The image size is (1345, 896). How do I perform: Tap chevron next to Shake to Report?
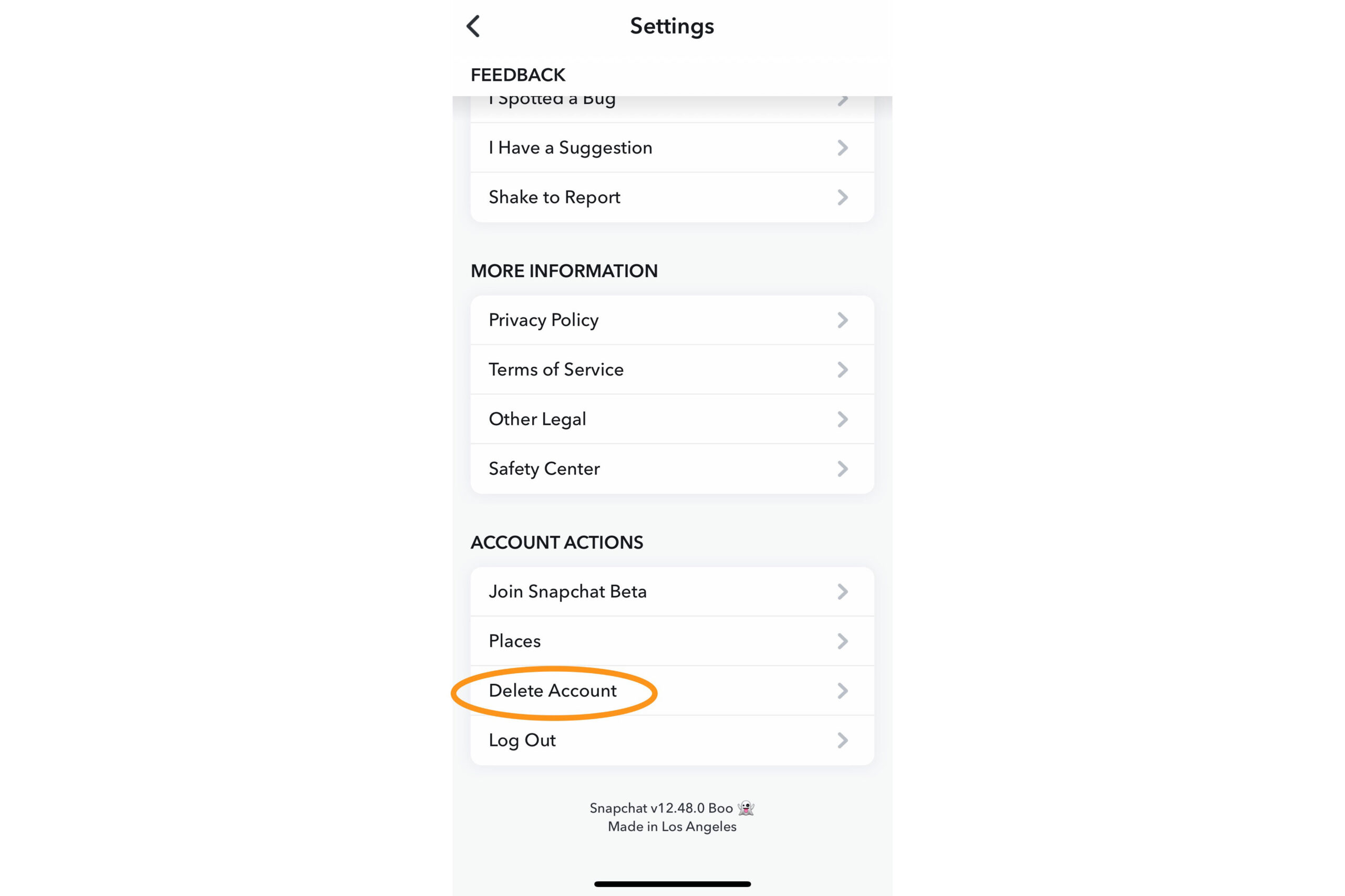(x=842, y=197)
